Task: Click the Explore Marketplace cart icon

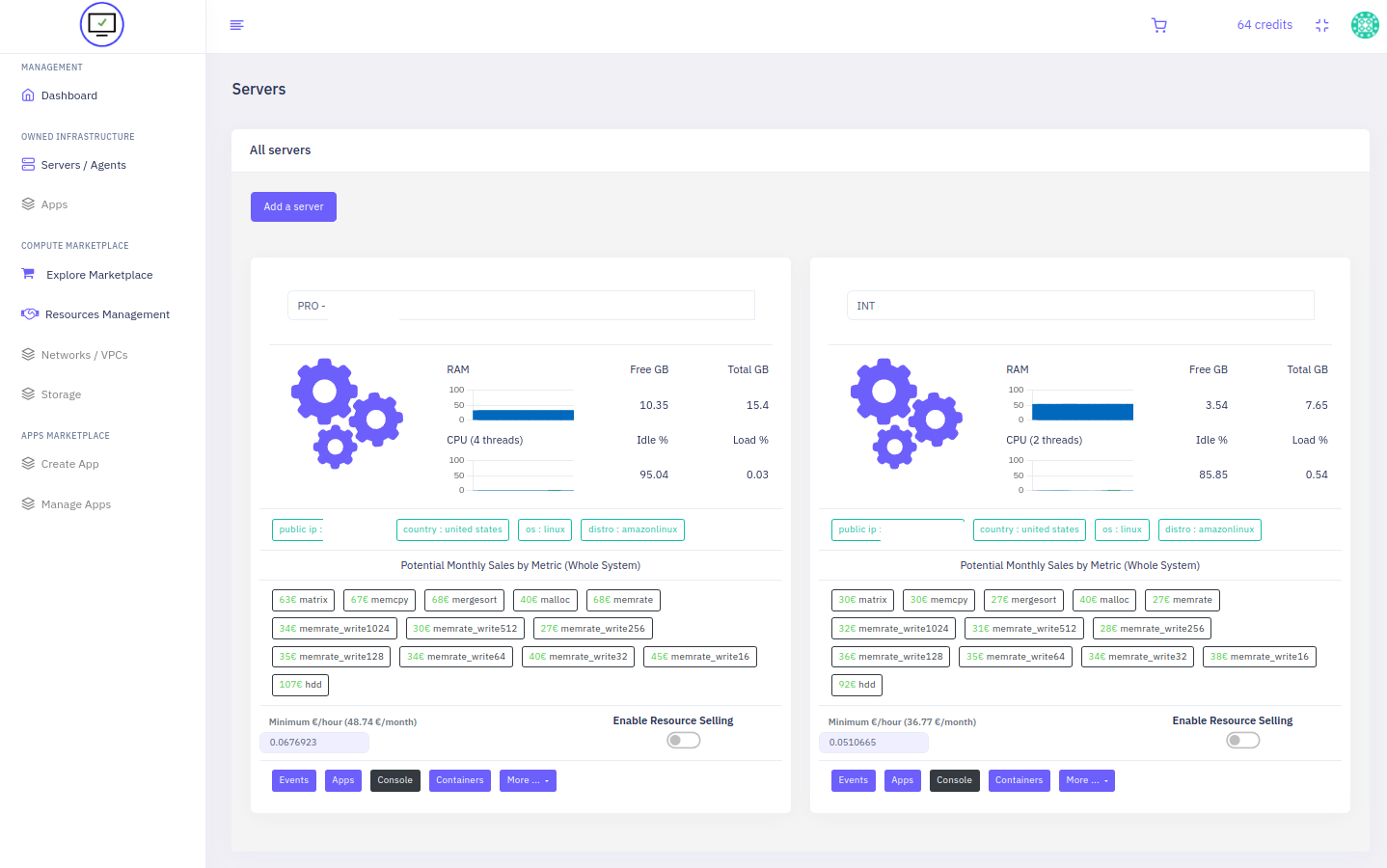Action: pyautogui.click(x=28, y=274)
